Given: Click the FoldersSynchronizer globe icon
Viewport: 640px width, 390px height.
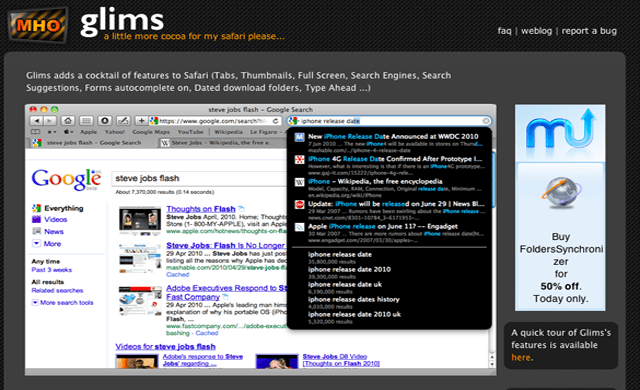Looking at the screenshot, I should [561, 193].
